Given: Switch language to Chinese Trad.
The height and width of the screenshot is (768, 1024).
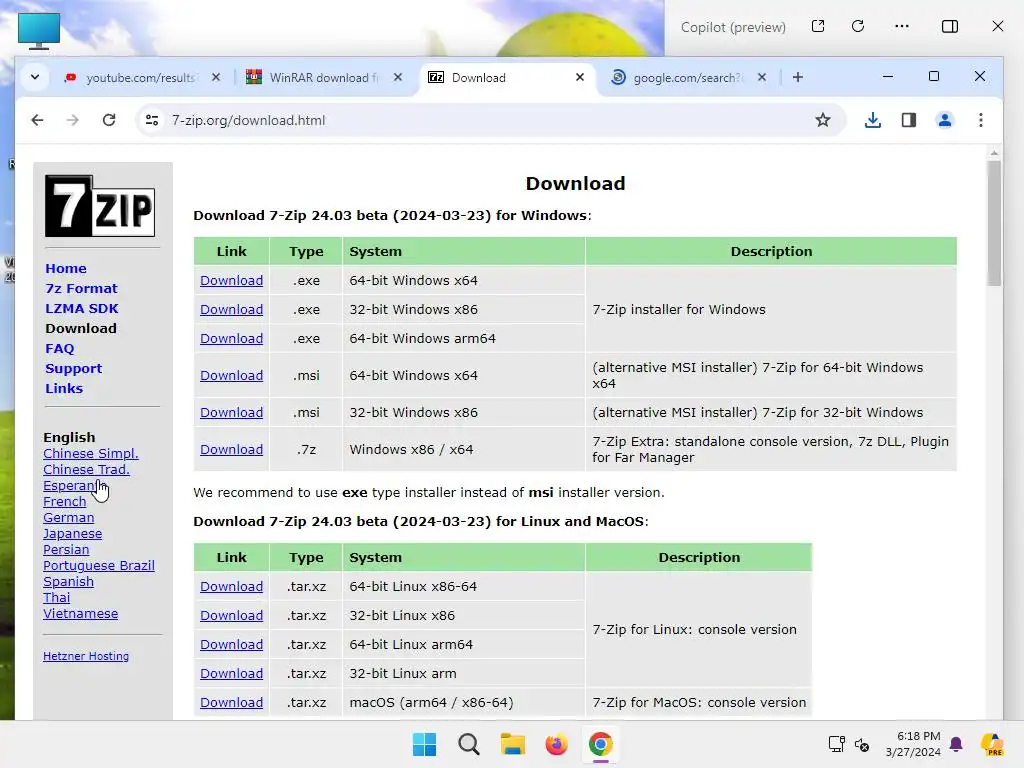Looking at the screenshot, I should (x=86, y=470).
